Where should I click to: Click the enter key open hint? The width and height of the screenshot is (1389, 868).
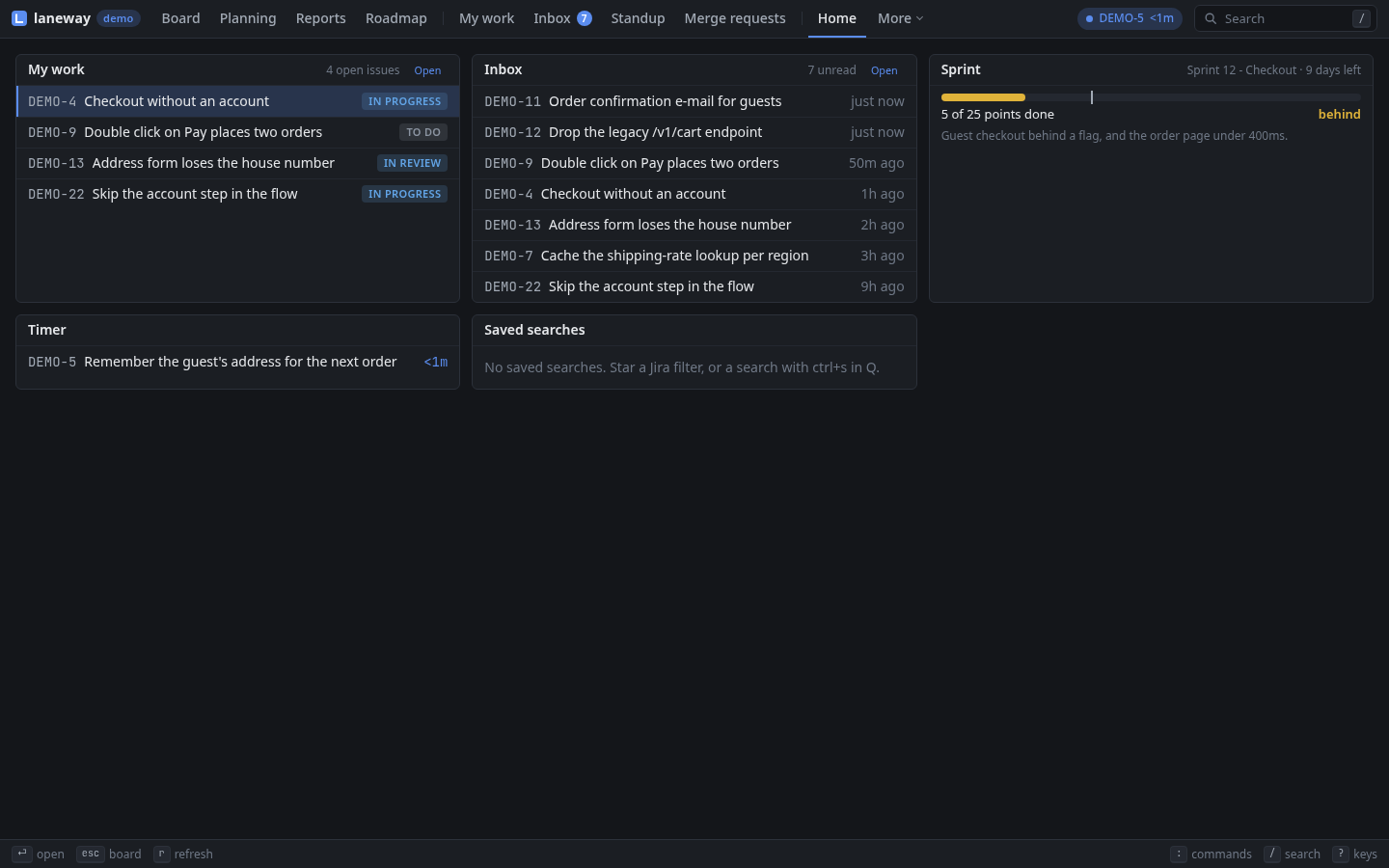(21, 854)
